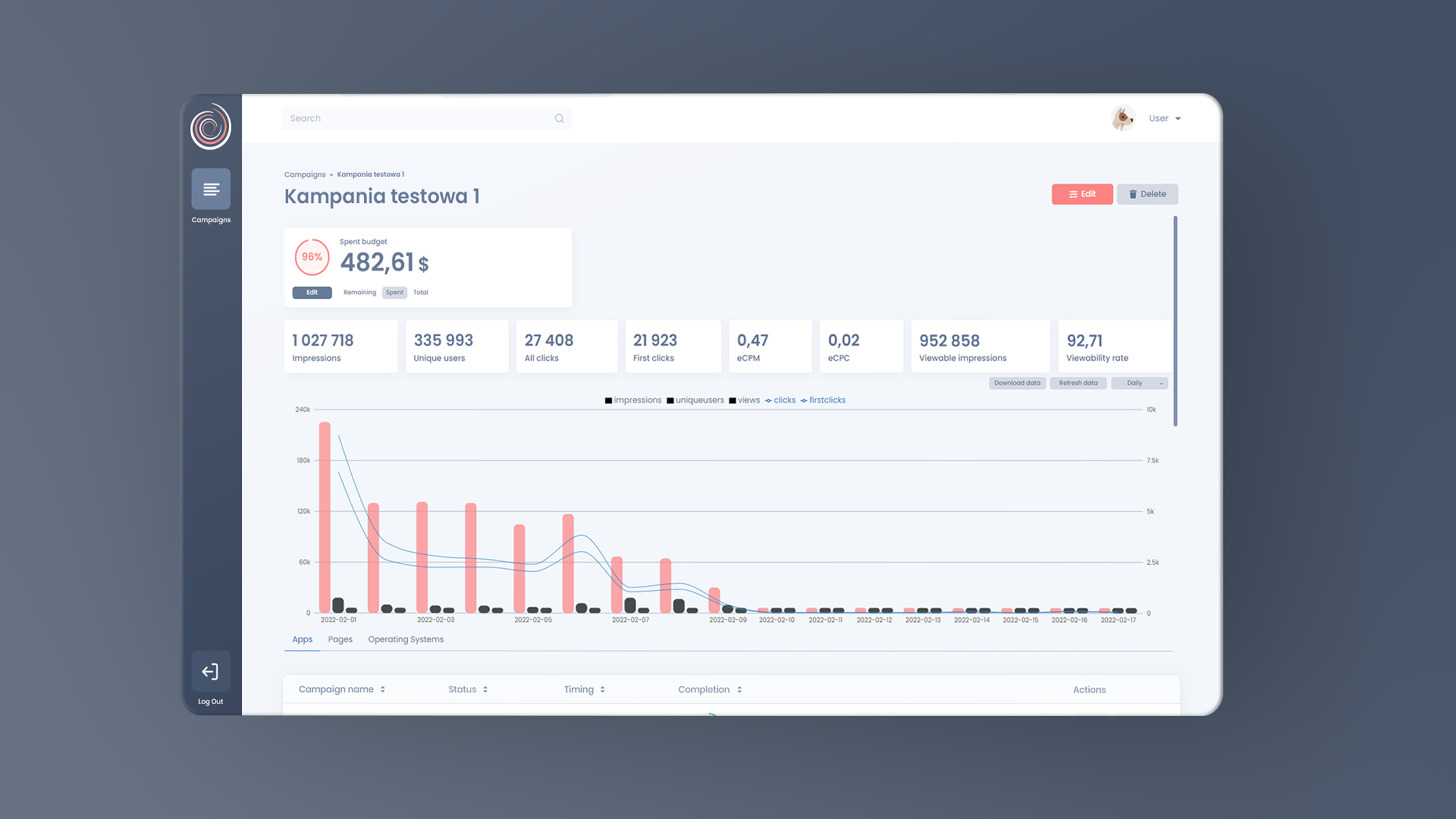Sort by Completion column arrows
Viewport: 1456px width, 819px height.
point(739,690)
